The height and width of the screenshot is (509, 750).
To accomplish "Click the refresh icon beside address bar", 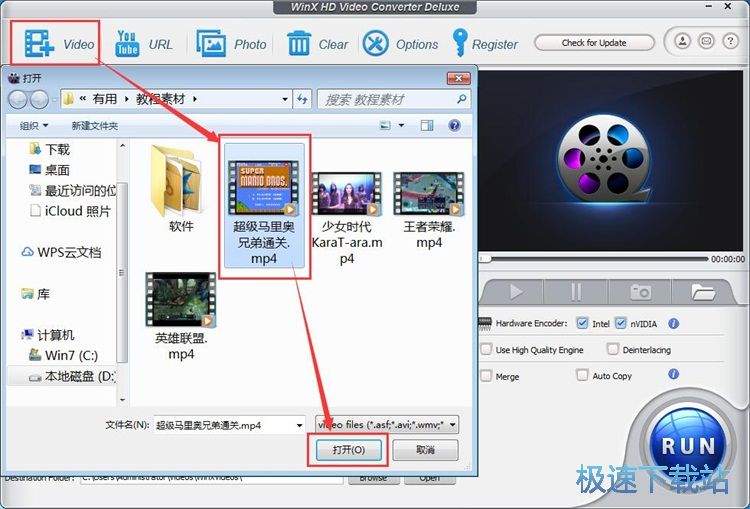I will point(302,99).
